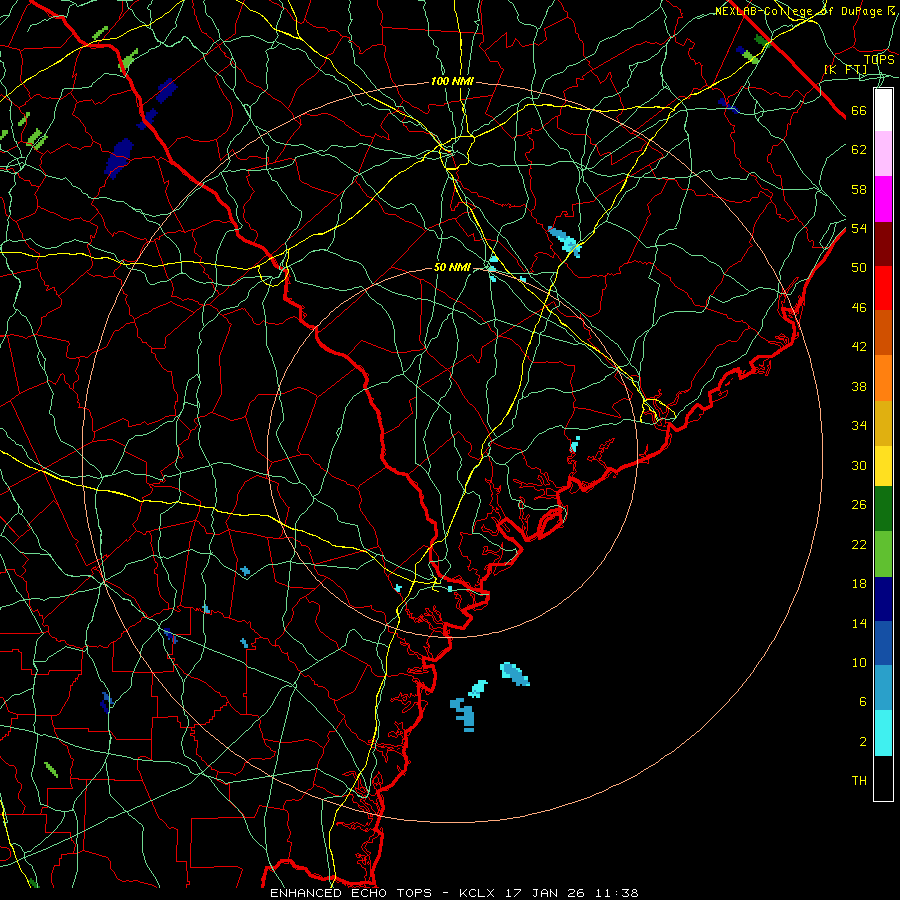
Task: Click the '100 NMI' range ring label
Action: pos(452,82)
